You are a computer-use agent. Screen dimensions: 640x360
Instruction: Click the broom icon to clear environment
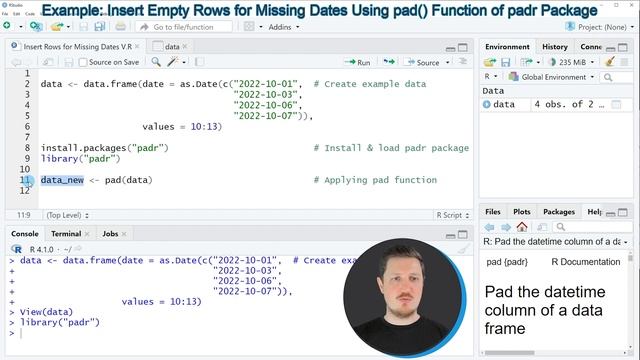pyautogui.click(x=610, y=62)
